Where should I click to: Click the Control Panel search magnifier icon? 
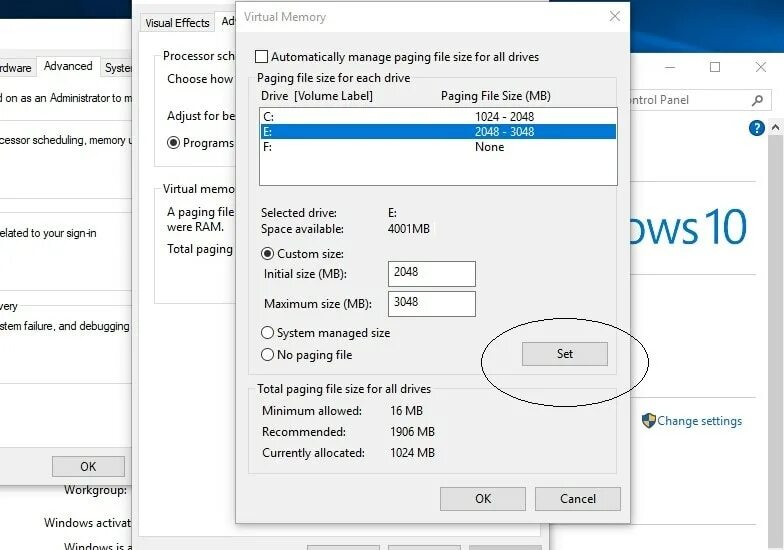coord(757,100)
